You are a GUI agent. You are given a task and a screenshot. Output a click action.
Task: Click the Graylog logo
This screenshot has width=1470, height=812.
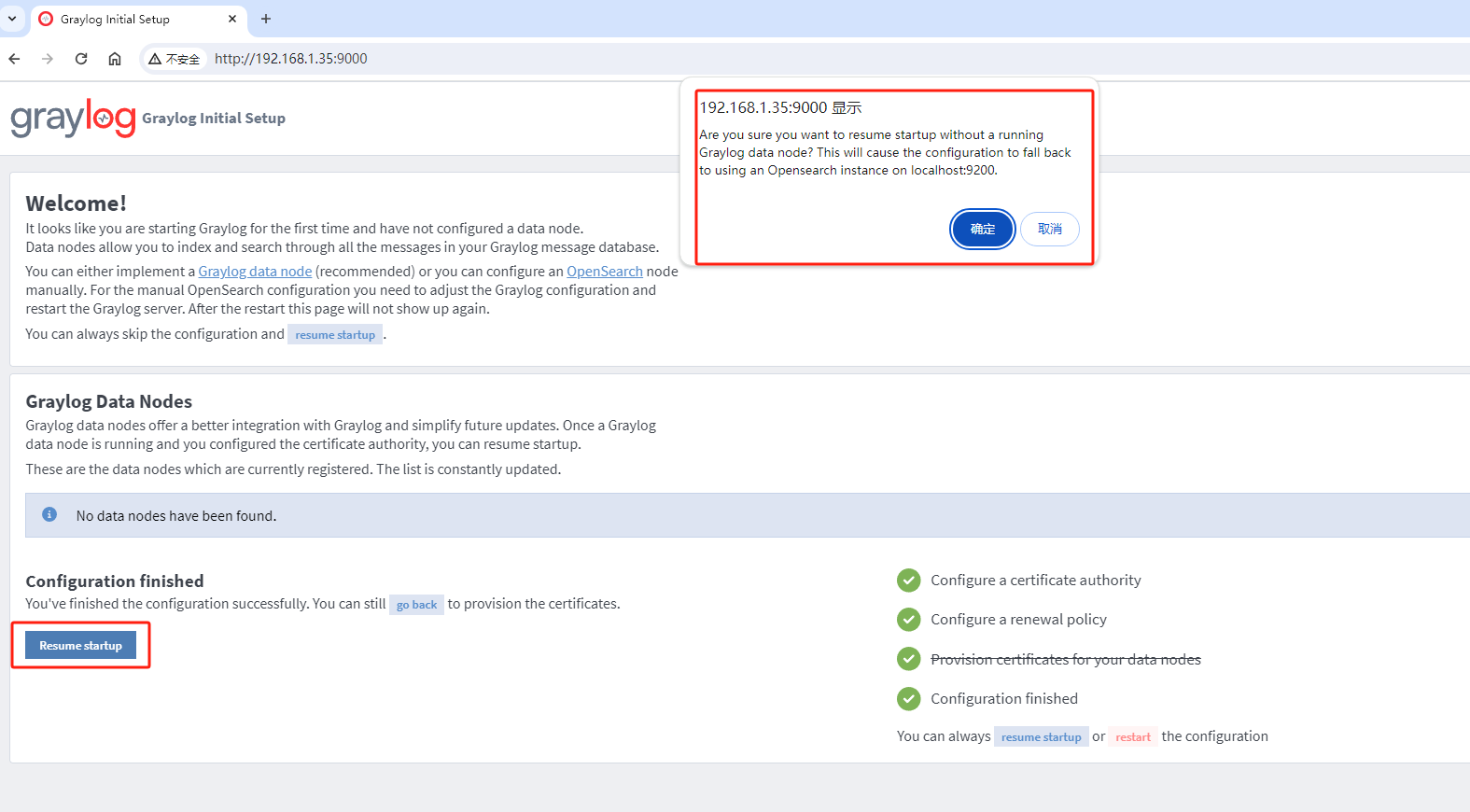tap(73, 119)
